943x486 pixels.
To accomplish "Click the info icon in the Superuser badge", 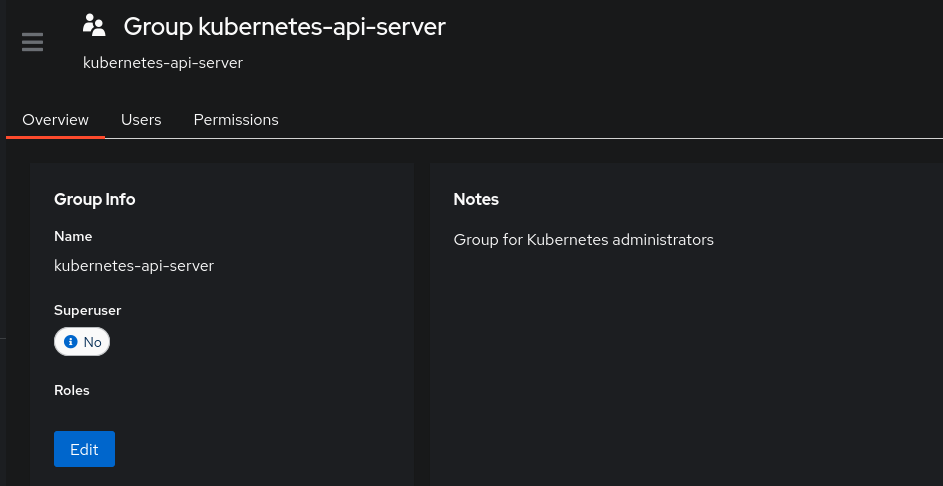I will pyautogui.click(x=71, y=342).
